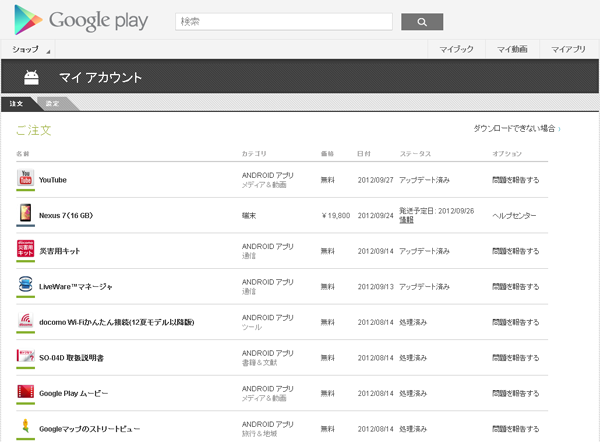600x442 pixels.
Task: Switch to the 設定 tab
Action: (x=53, y=104)
